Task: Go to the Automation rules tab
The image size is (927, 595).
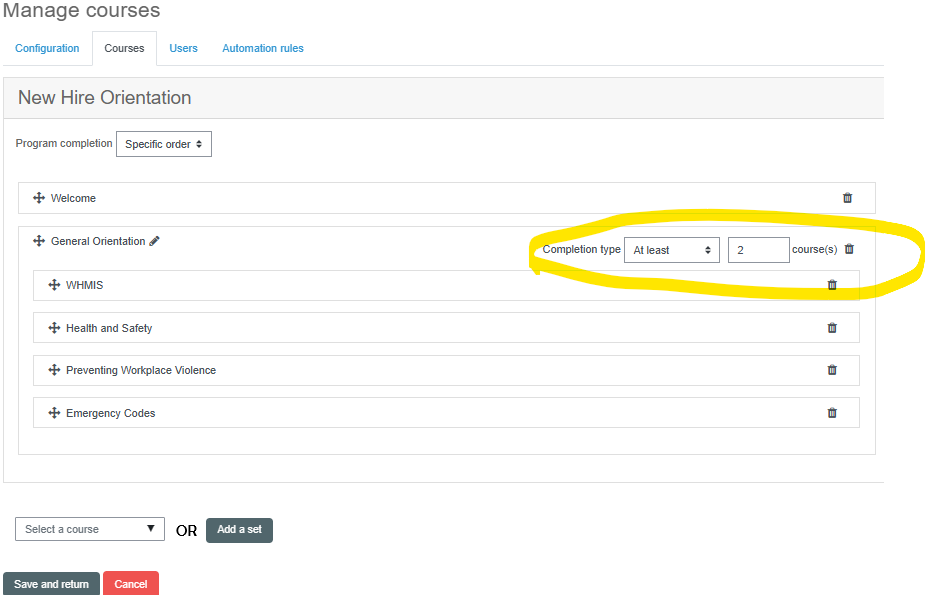Action: click(x=263, y=48)
